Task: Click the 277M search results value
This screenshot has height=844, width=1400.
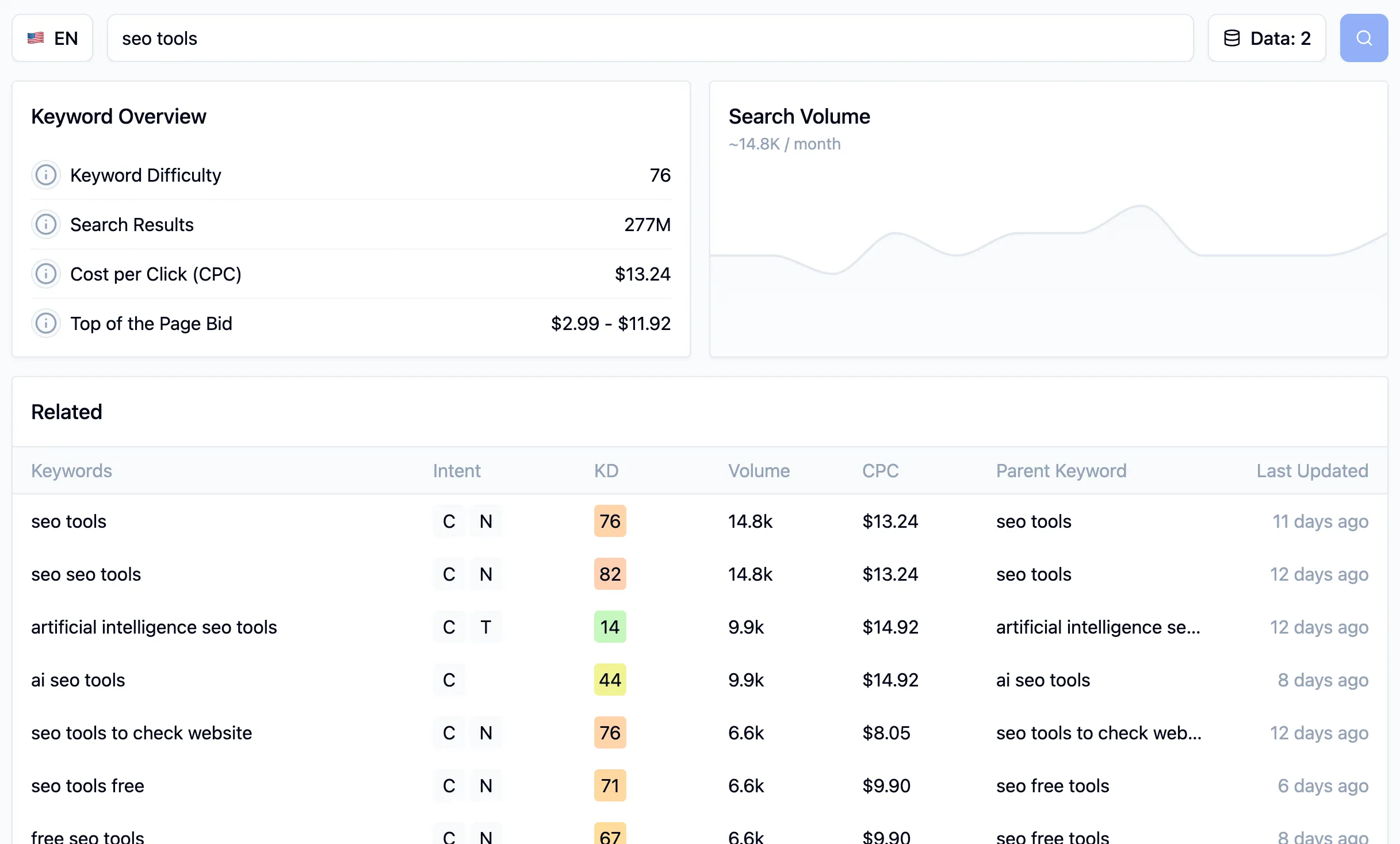Action: tap(647, 224)
